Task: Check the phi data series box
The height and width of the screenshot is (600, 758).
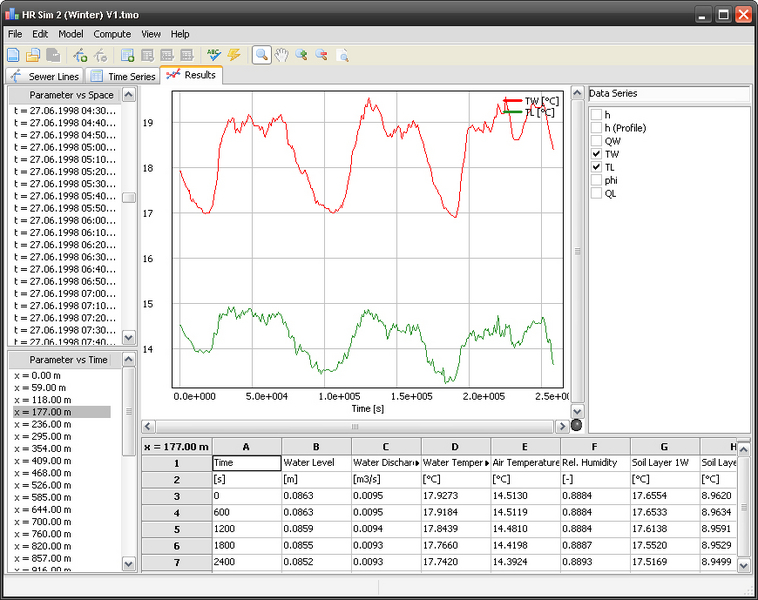Action: pyautogui.click(x=597, y=180)
